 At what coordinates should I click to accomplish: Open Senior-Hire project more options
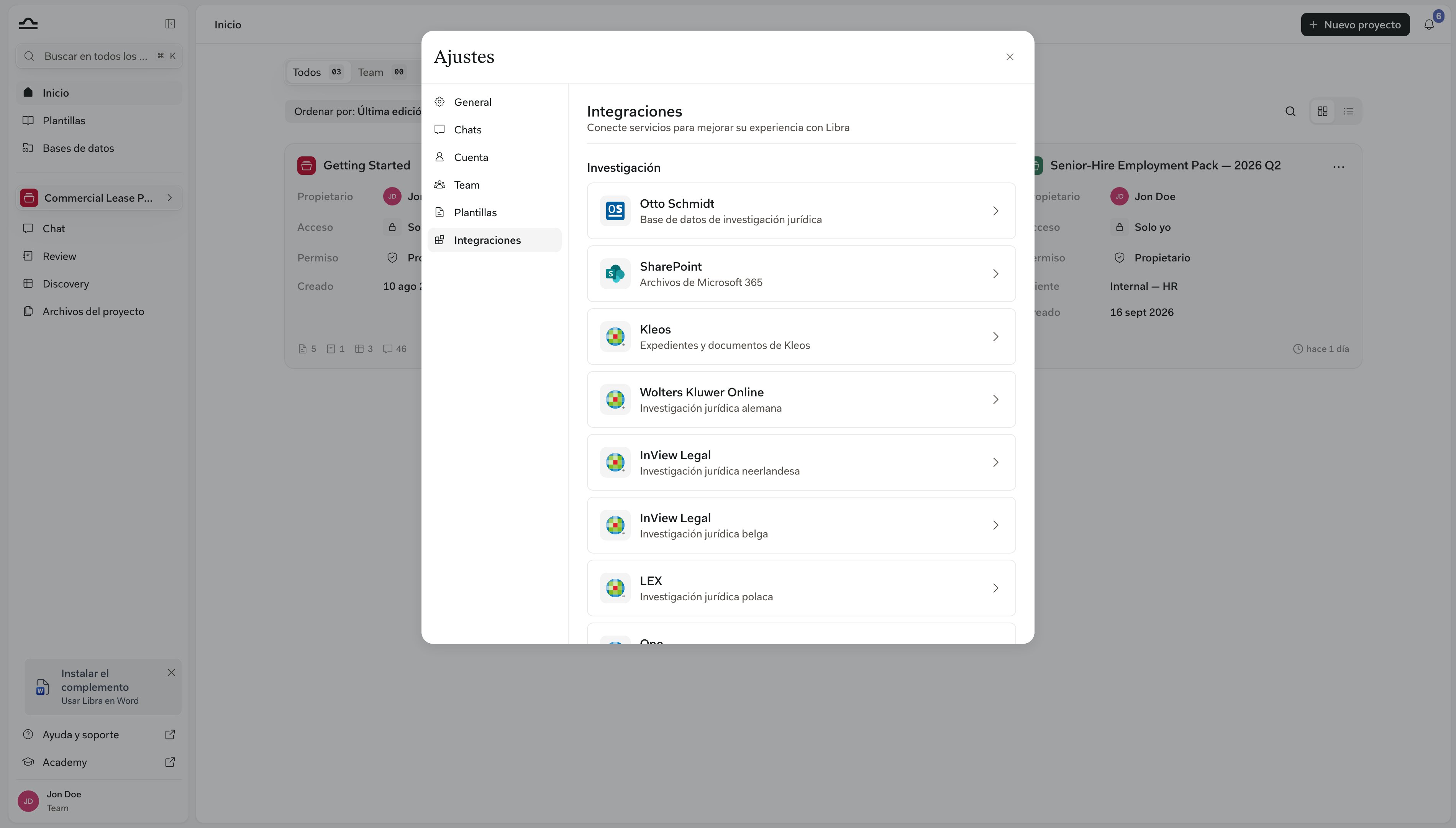pos(1338,167)
